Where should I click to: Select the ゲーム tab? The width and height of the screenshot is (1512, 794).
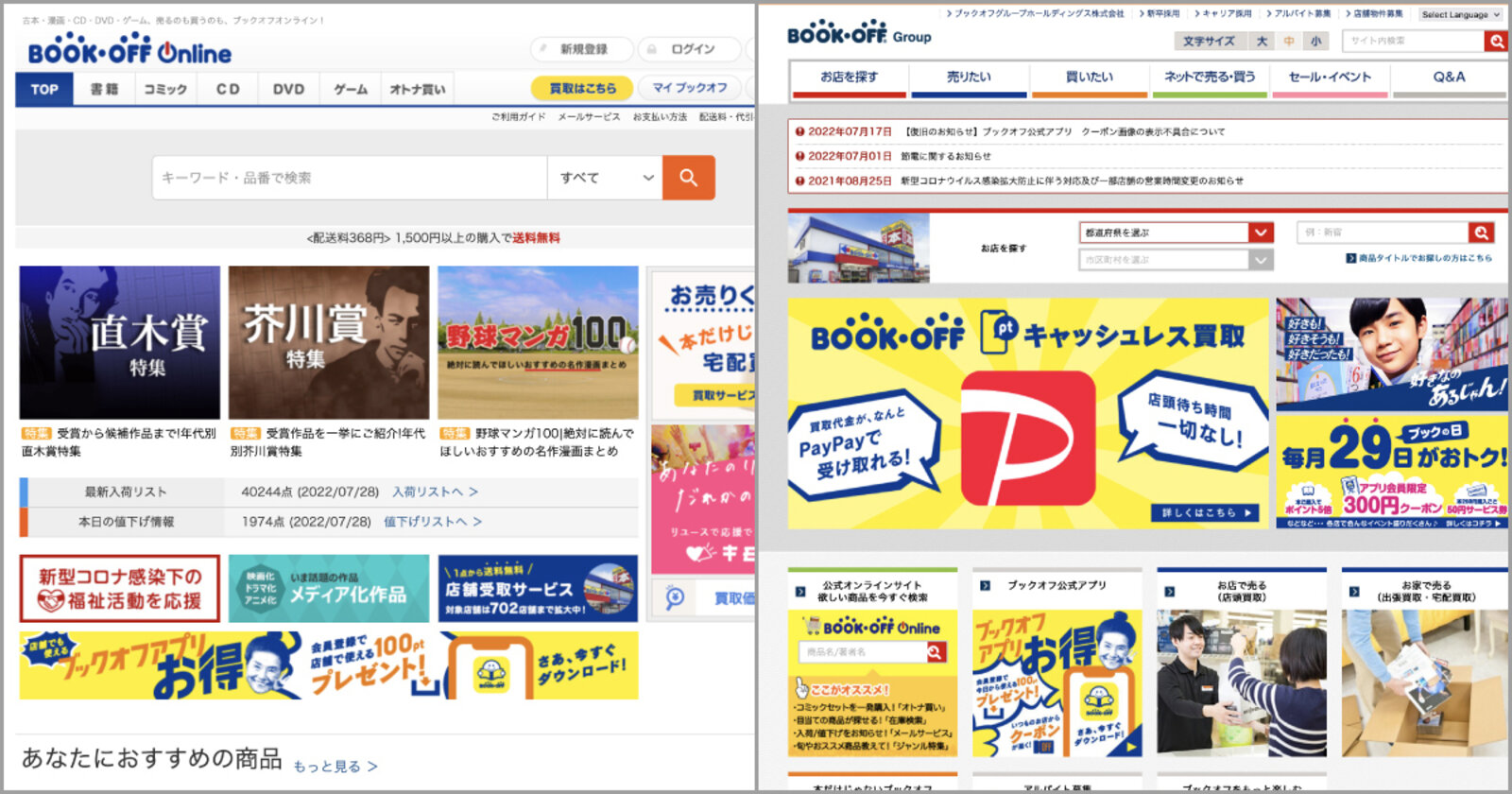tap(351, 89)
